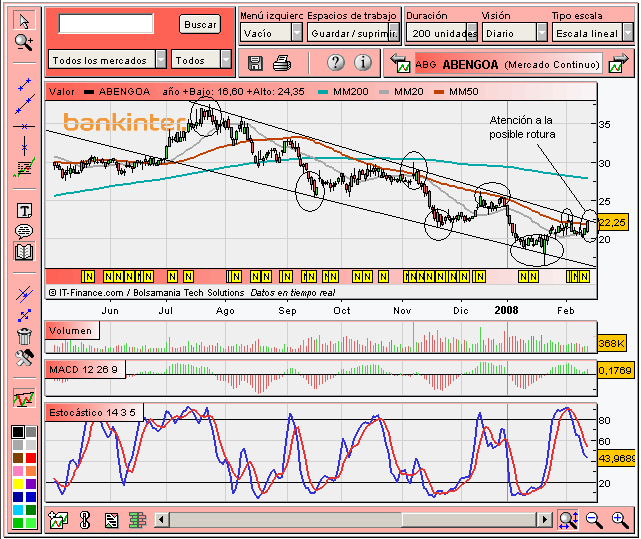Click the trash can delete tool
This screenshot has width=642, height=539.
pos(24,336)
